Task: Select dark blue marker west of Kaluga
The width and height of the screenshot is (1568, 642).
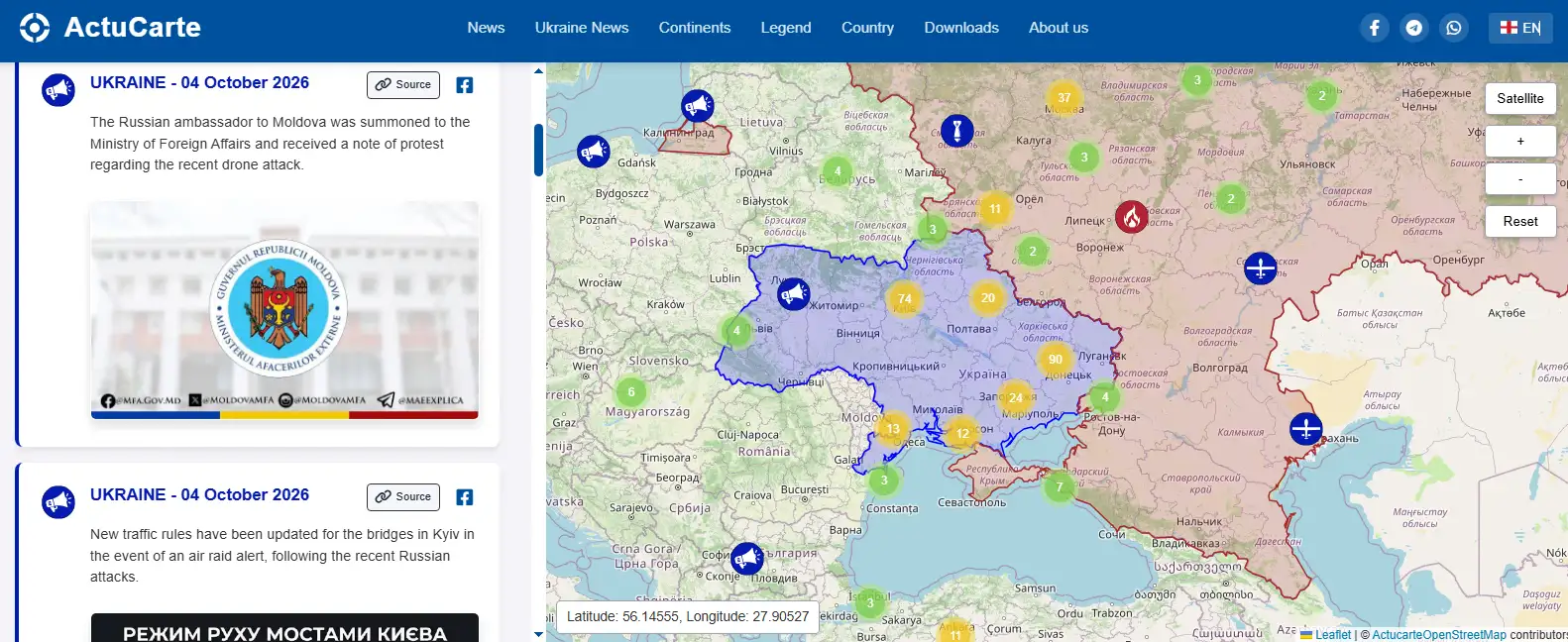Action: (957, 130)
